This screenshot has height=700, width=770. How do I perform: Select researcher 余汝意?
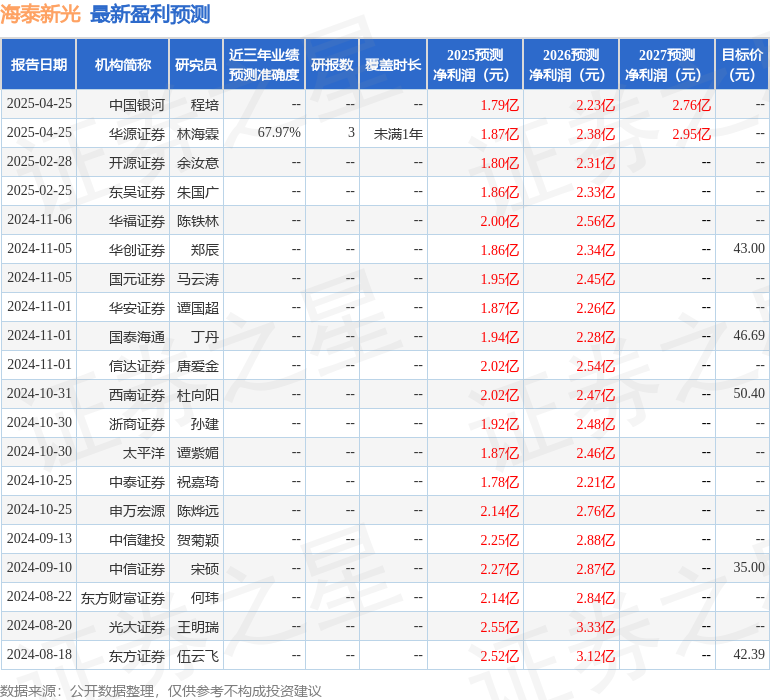[x=198, y=163]
